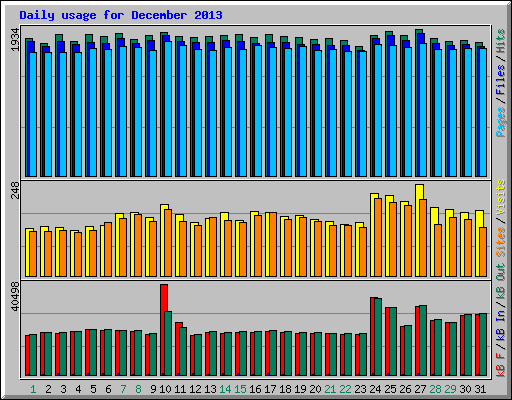Click the orange sites bar for day 17
Screen dimensions: 512x400
pyautogui.click(x=273, y=244)
